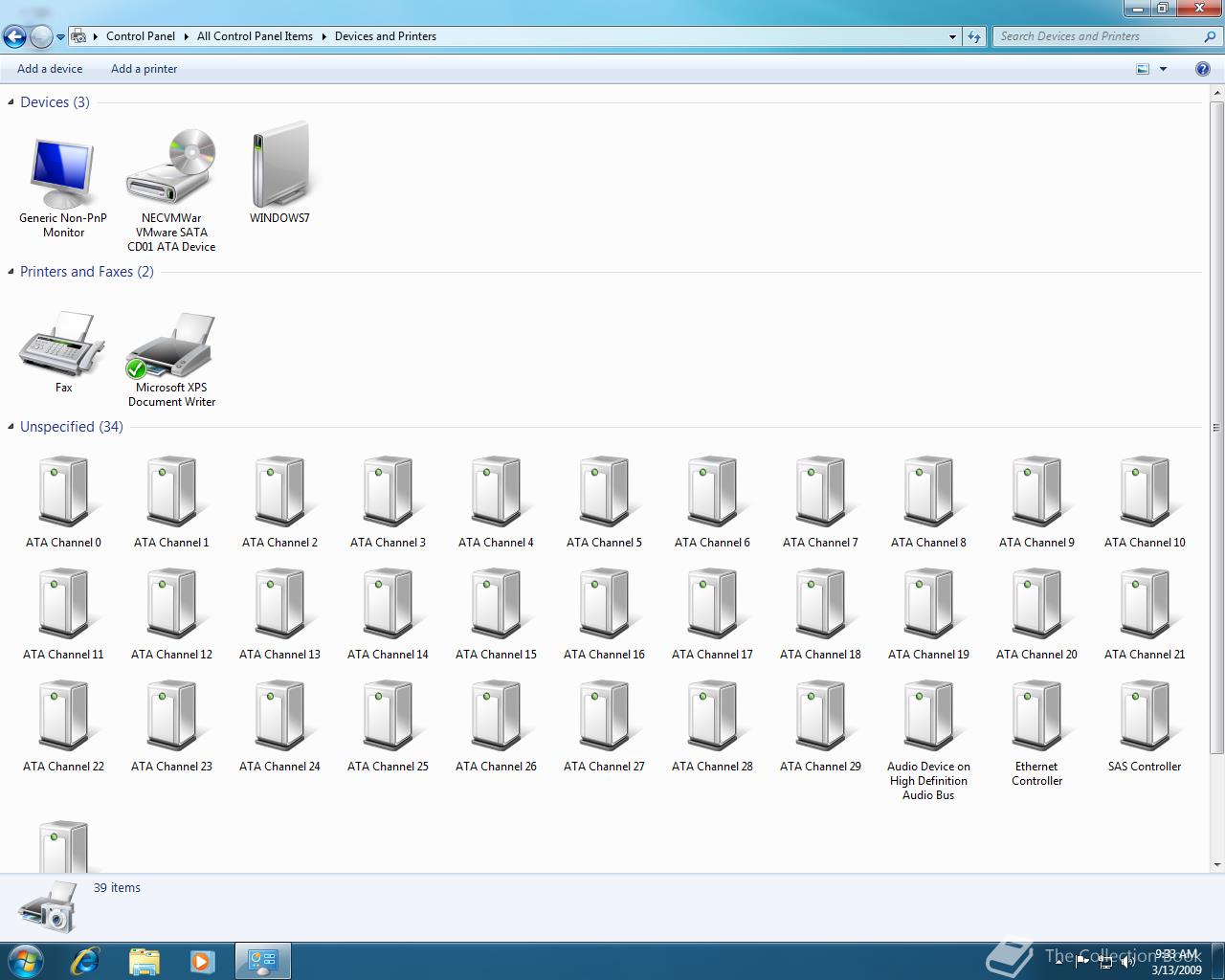
Task: Click the volume speaker tray icon
Action: click(x=1127, y=962)
